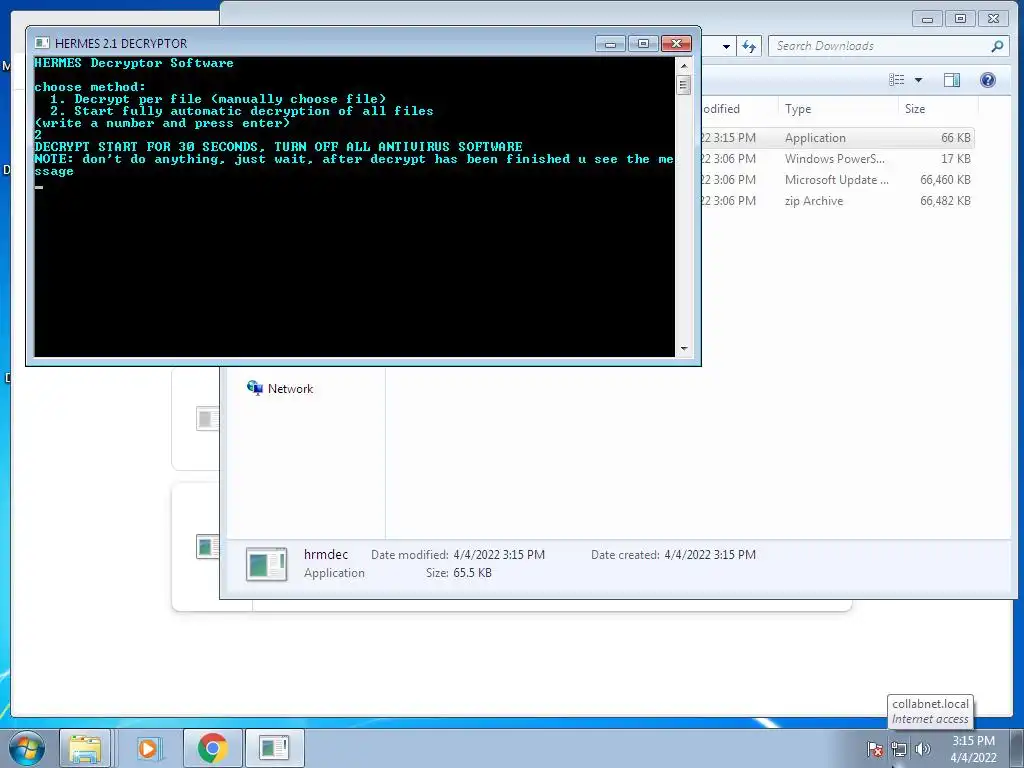Click the hrmdec decryptor taskbar button
The image size is (1024, 768).
[x=274, y=748]
